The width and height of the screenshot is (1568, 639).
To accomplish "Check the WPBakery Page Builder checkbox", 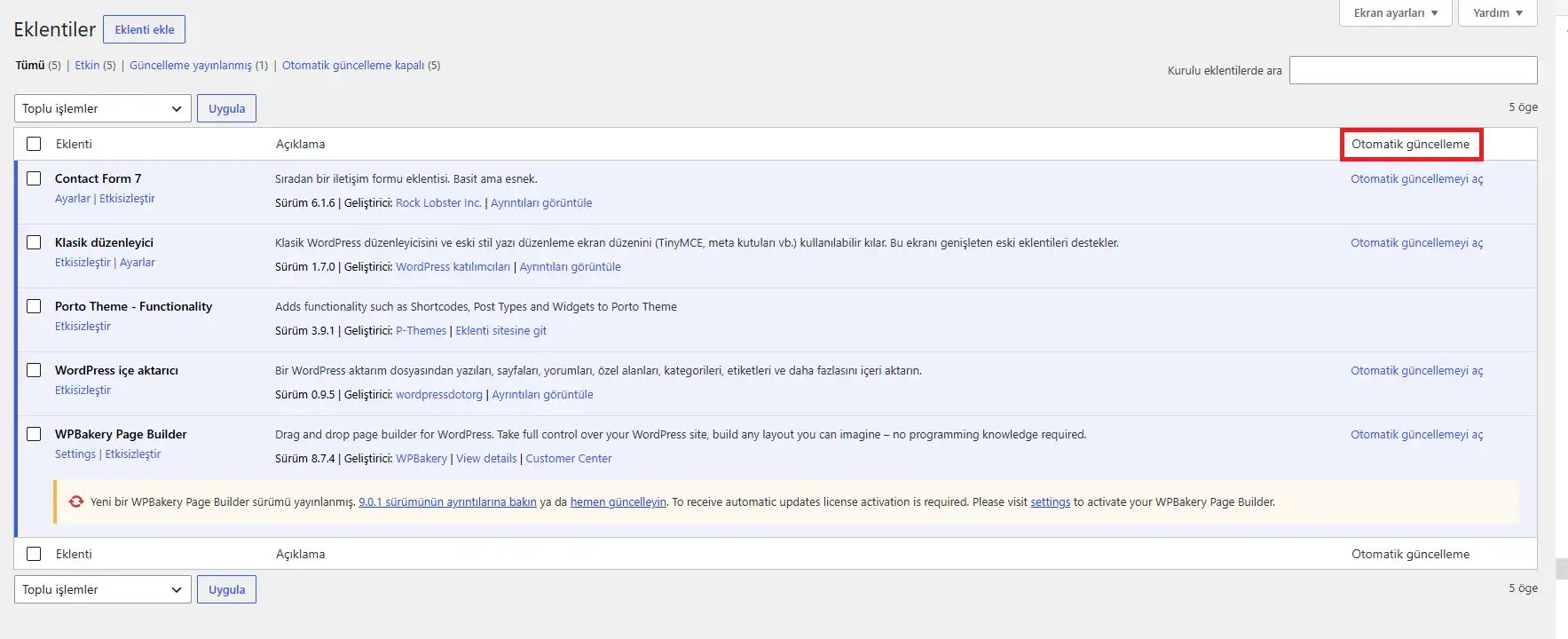I will (34, 434).
